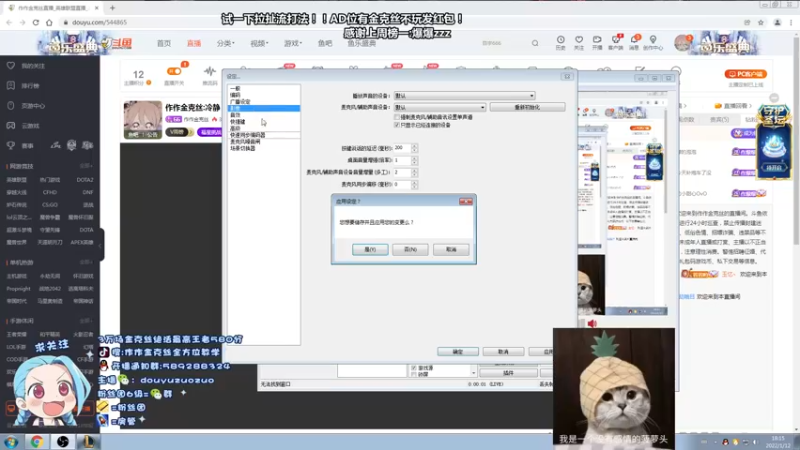
Task: Open the messages bell icon in Douyu header
Action: (x=634, y=42)
